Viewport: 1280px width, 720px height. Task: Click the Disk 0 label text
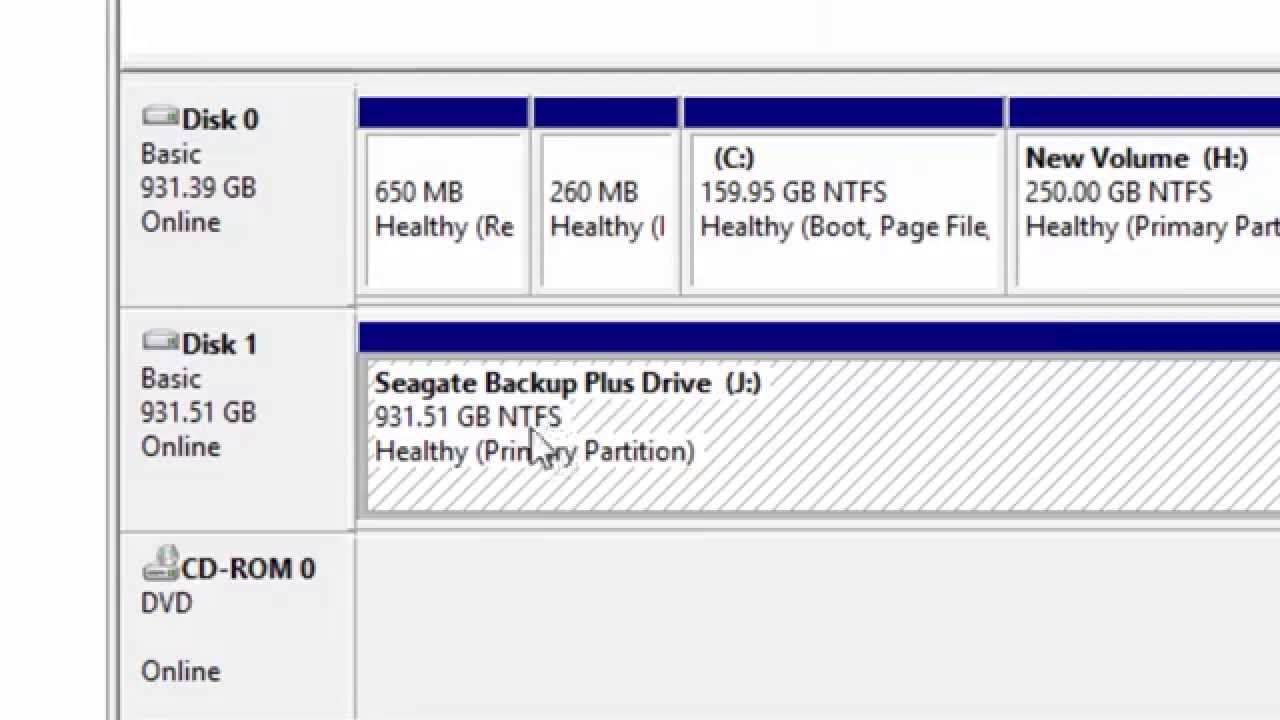[220, 120]
